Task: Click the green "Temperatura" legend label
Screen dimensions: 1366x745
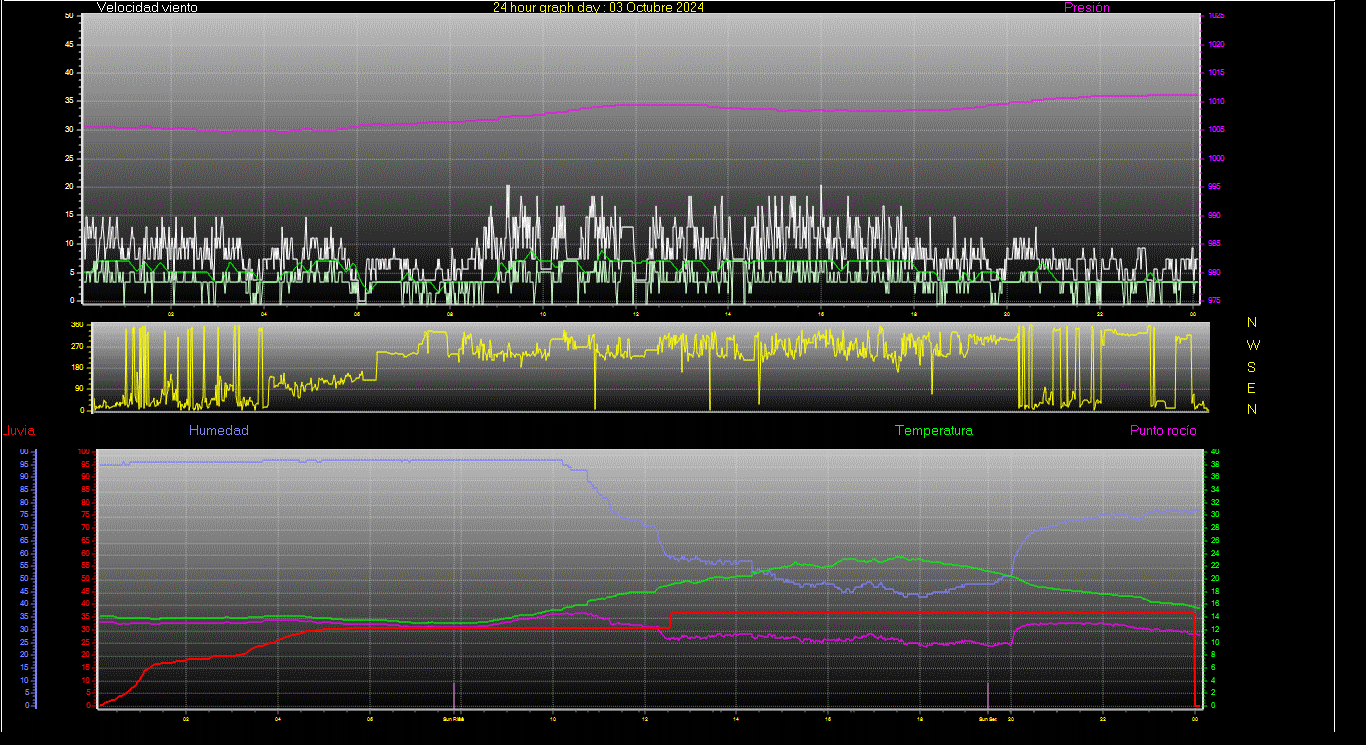Action: [x=933, y=430]
